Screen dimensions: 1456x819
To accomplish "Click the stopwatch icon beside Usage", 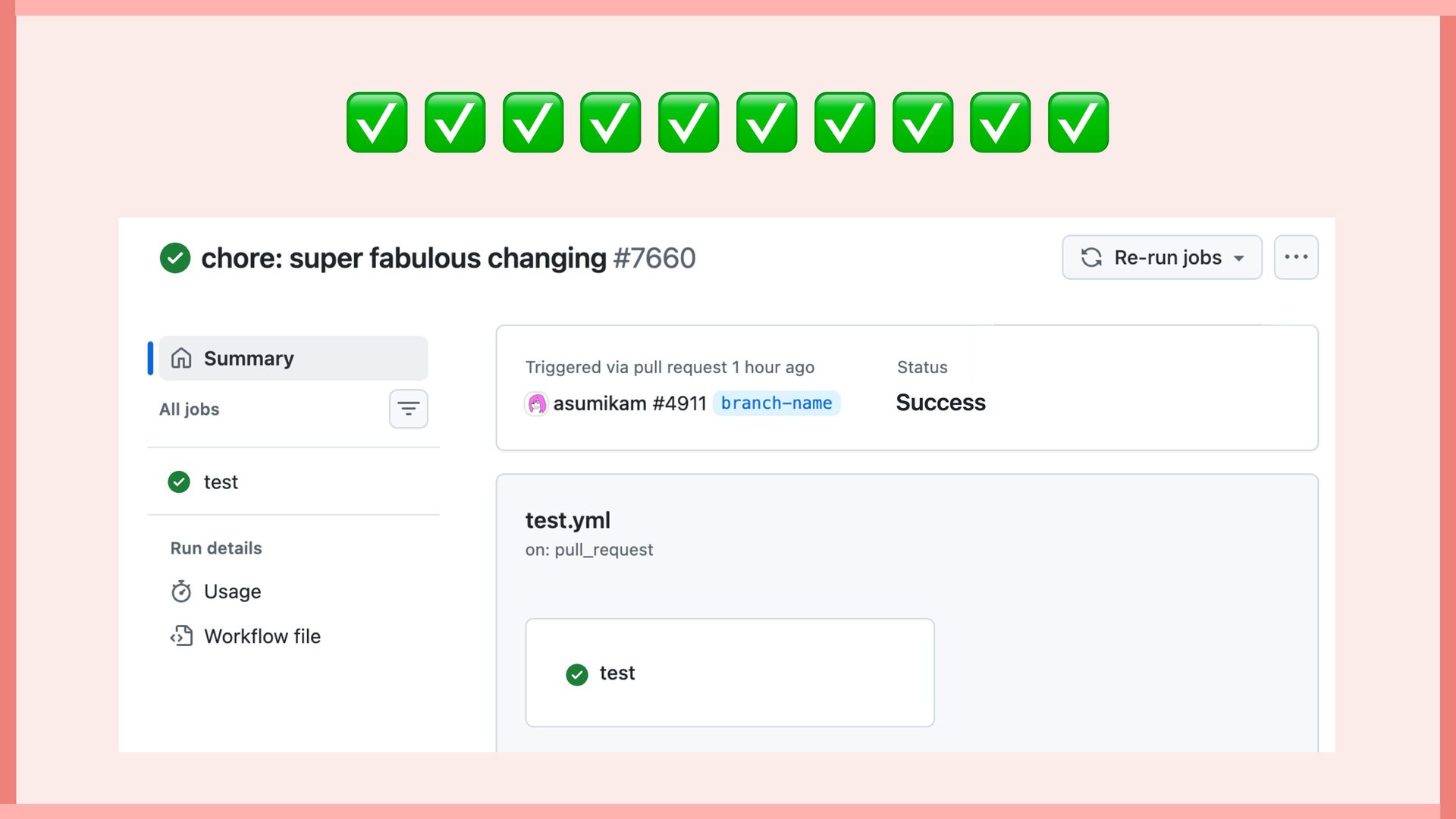I will tap(181, 591).
